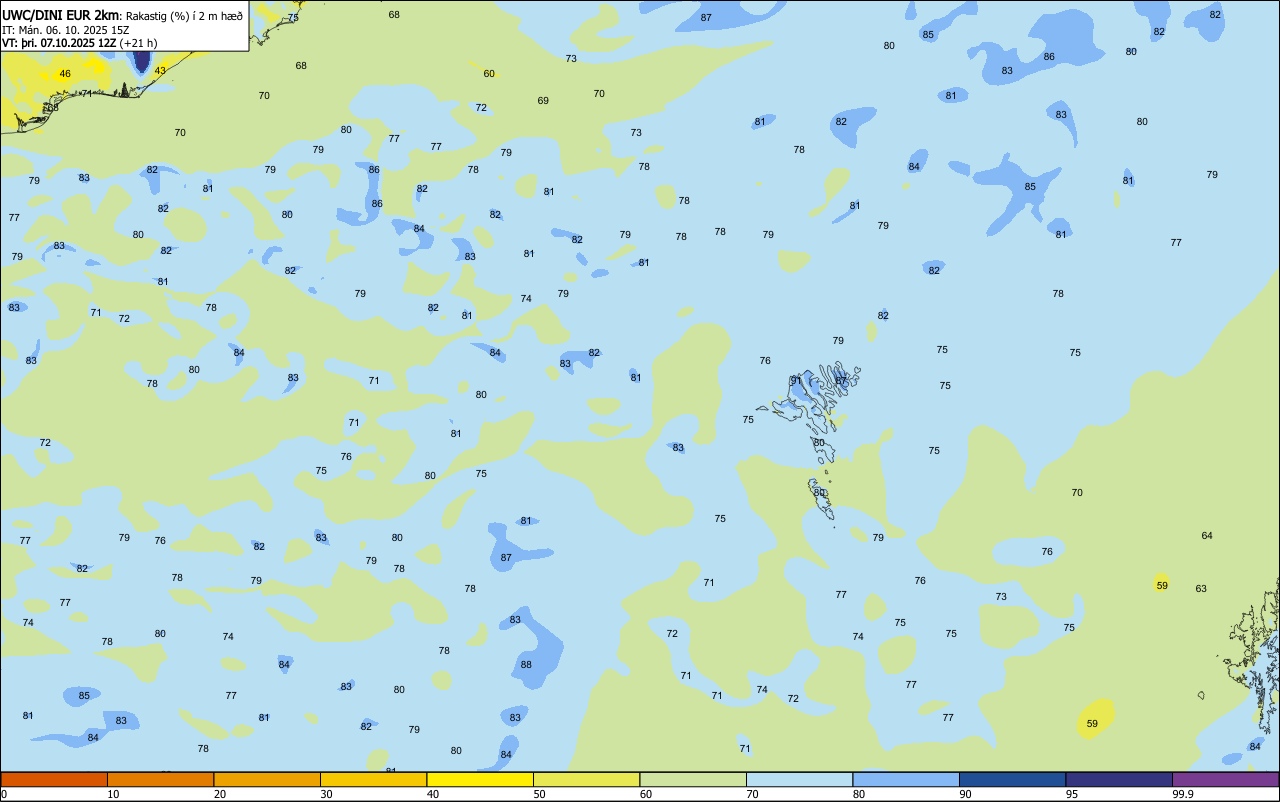
Task: Click the '95' tick label on the color scale
Action: pyautogui.click(x=1072, y=794)
